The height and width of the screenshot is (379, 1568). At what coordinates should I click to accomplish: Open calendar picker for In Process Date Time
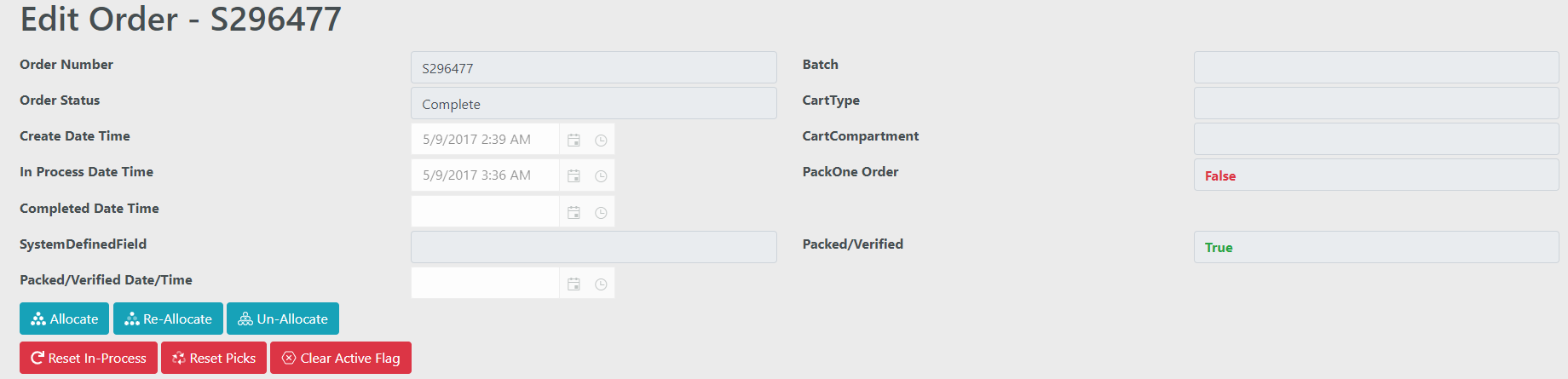point(574,175)
